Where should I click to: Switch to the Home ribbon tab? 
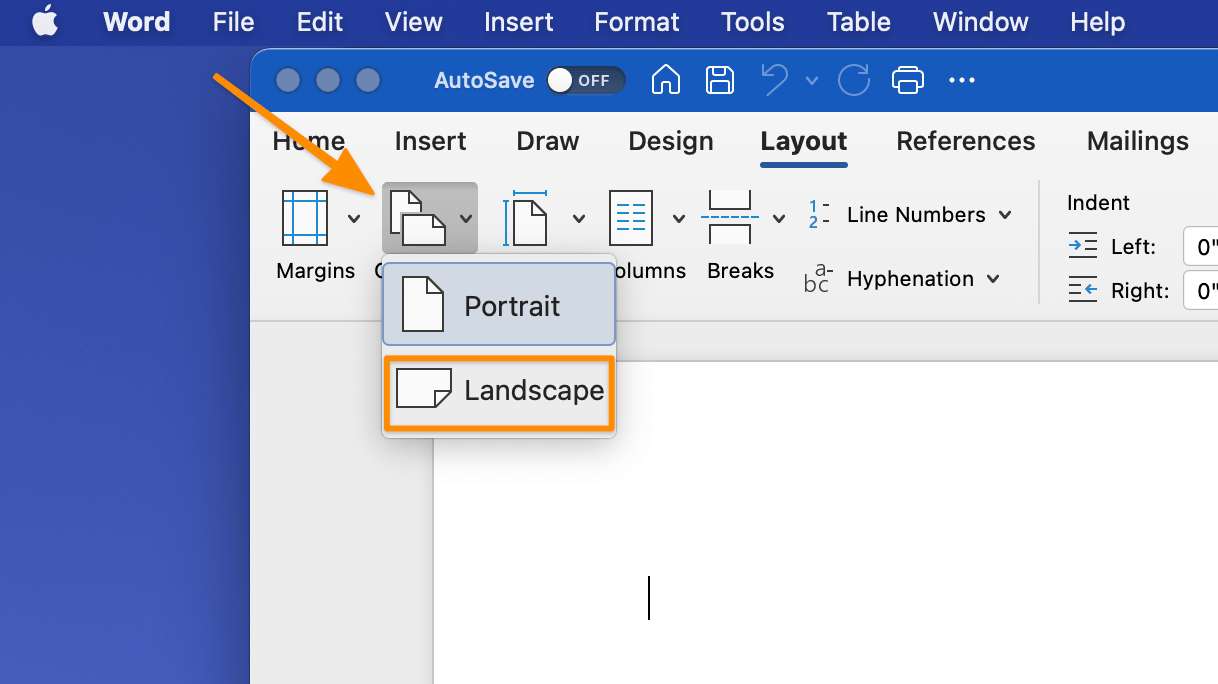[x=309, y=141]
